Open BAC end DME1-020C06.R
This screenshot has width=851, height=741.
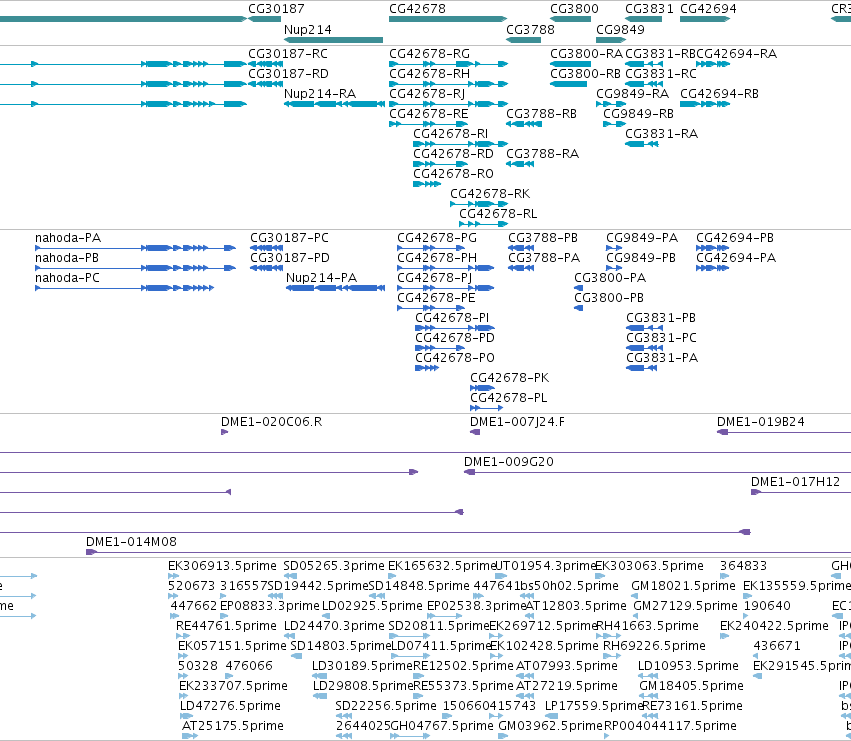click(x=271, y=422)
